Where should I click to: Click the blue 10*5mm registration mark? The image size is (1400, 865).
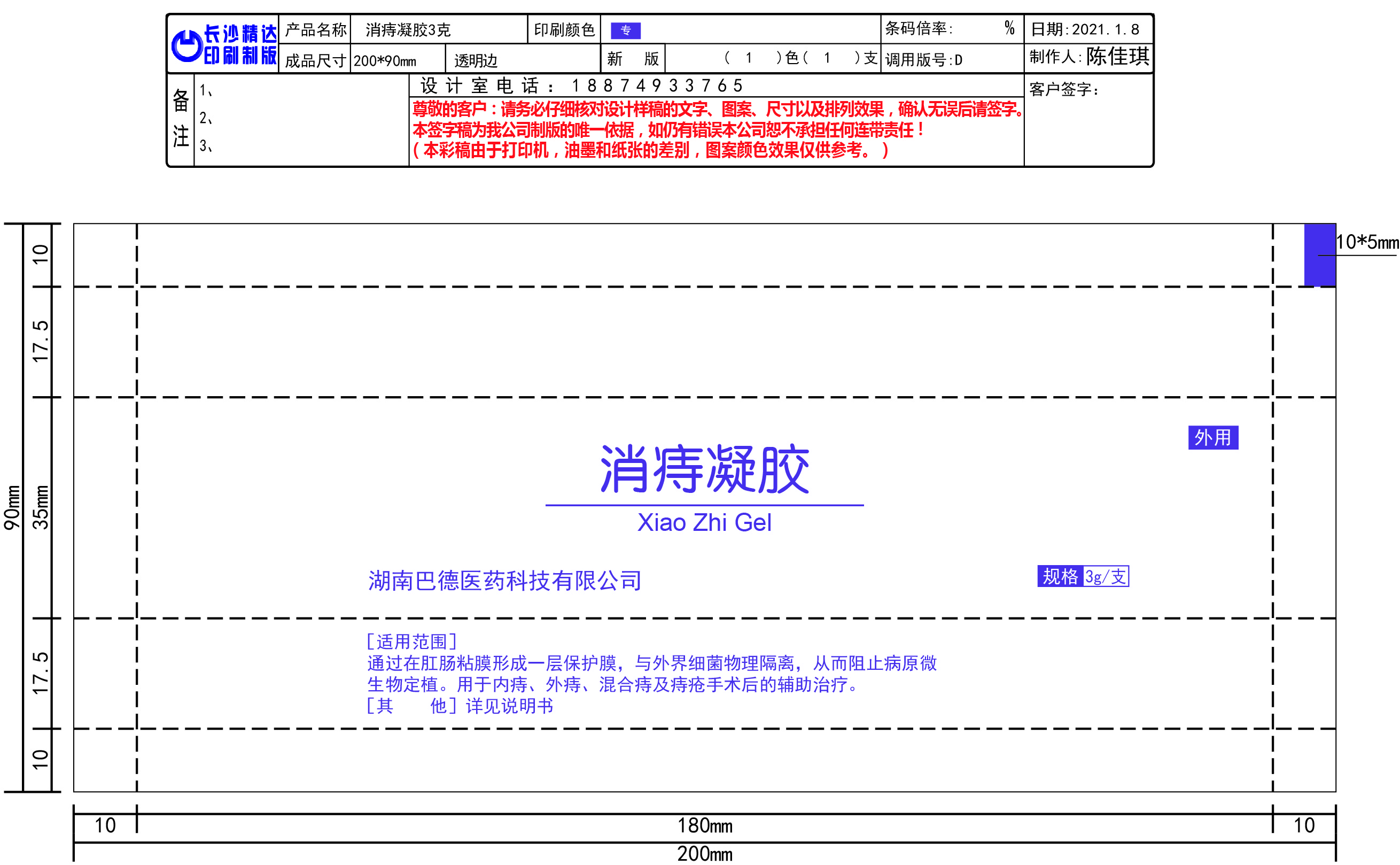point(1320,254)
